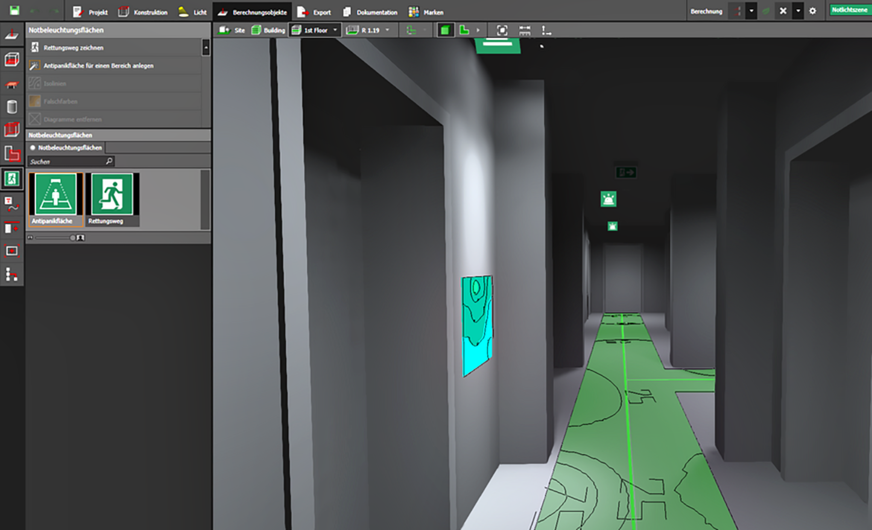The image size is (872, 530).
Task: Click the search magnifier icon
Action: (109, 160)
